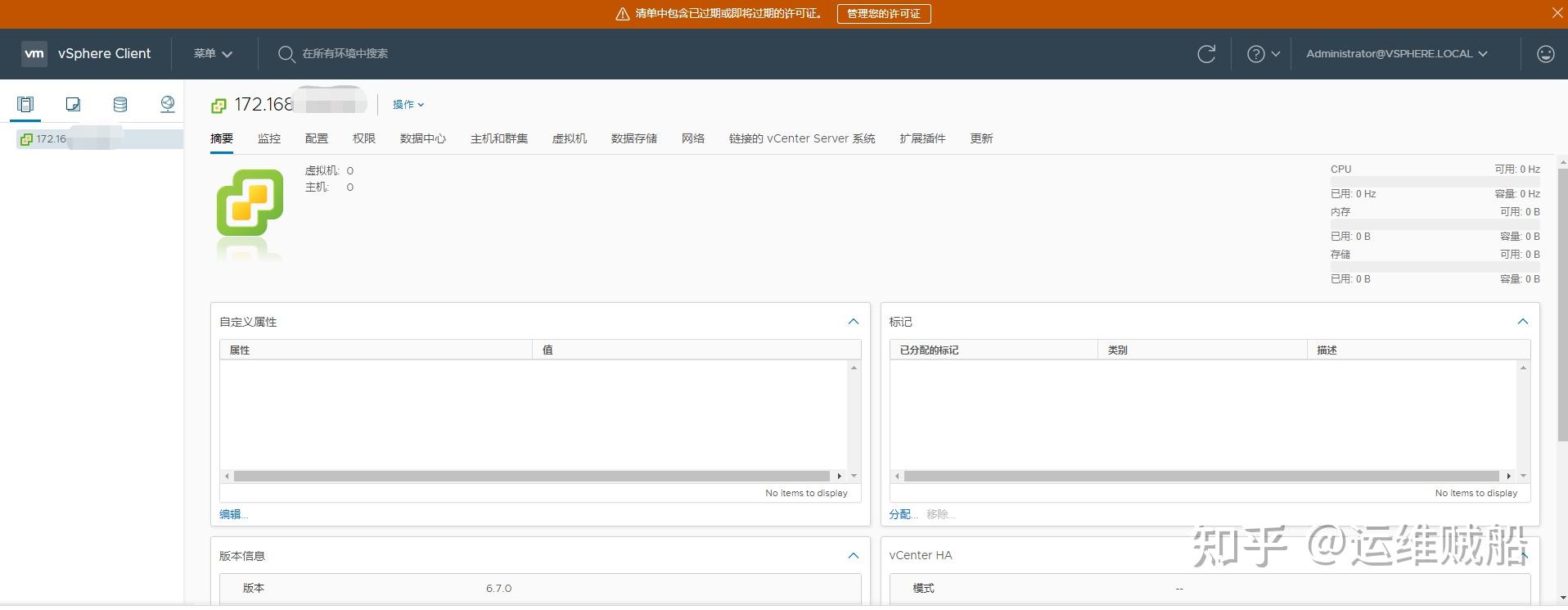The image size is (1568, 610).
Task: Switch to the 虚拟机 tab
Action: (570, 138)
